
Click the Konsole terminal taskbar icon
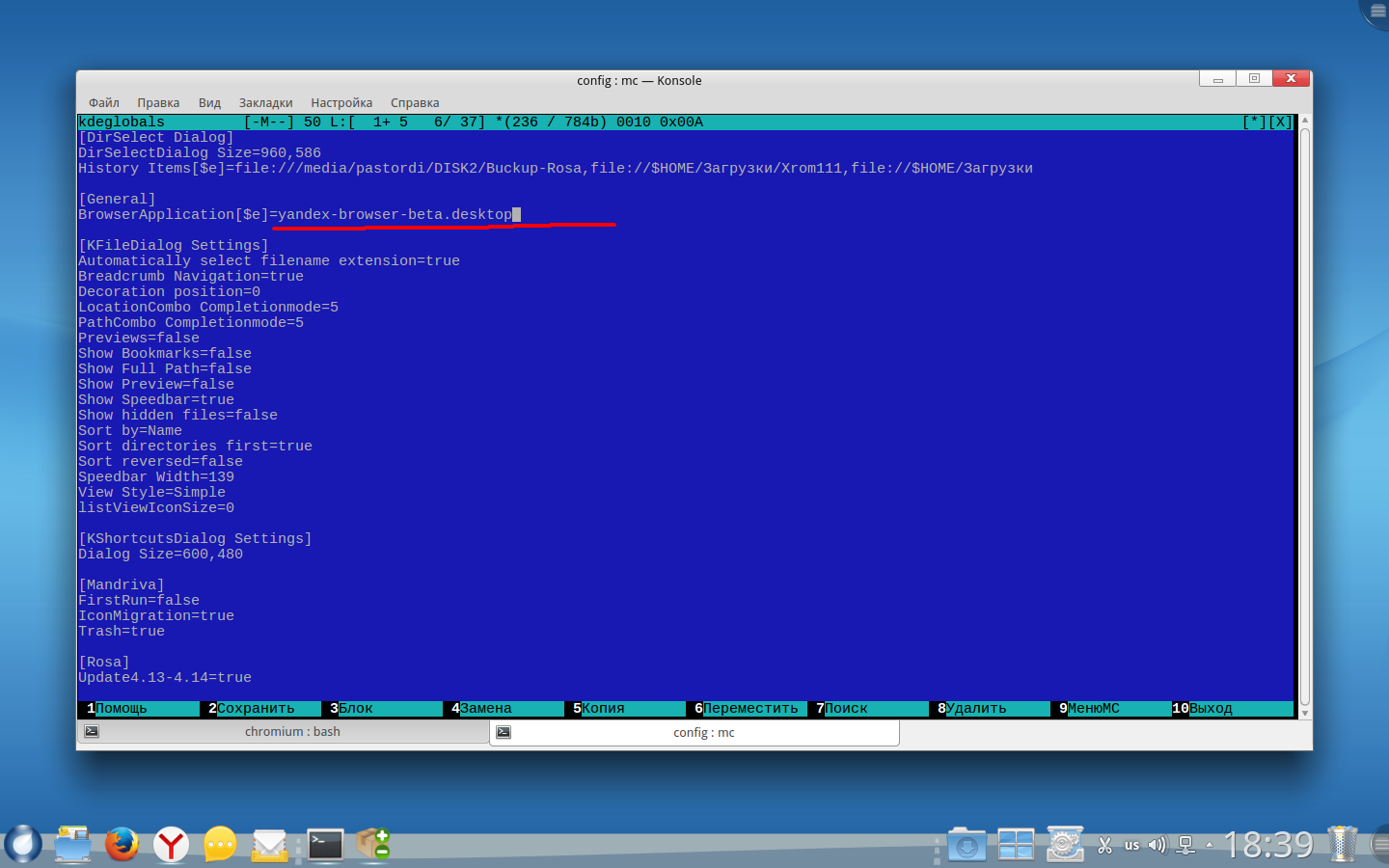tap(325, 844)
